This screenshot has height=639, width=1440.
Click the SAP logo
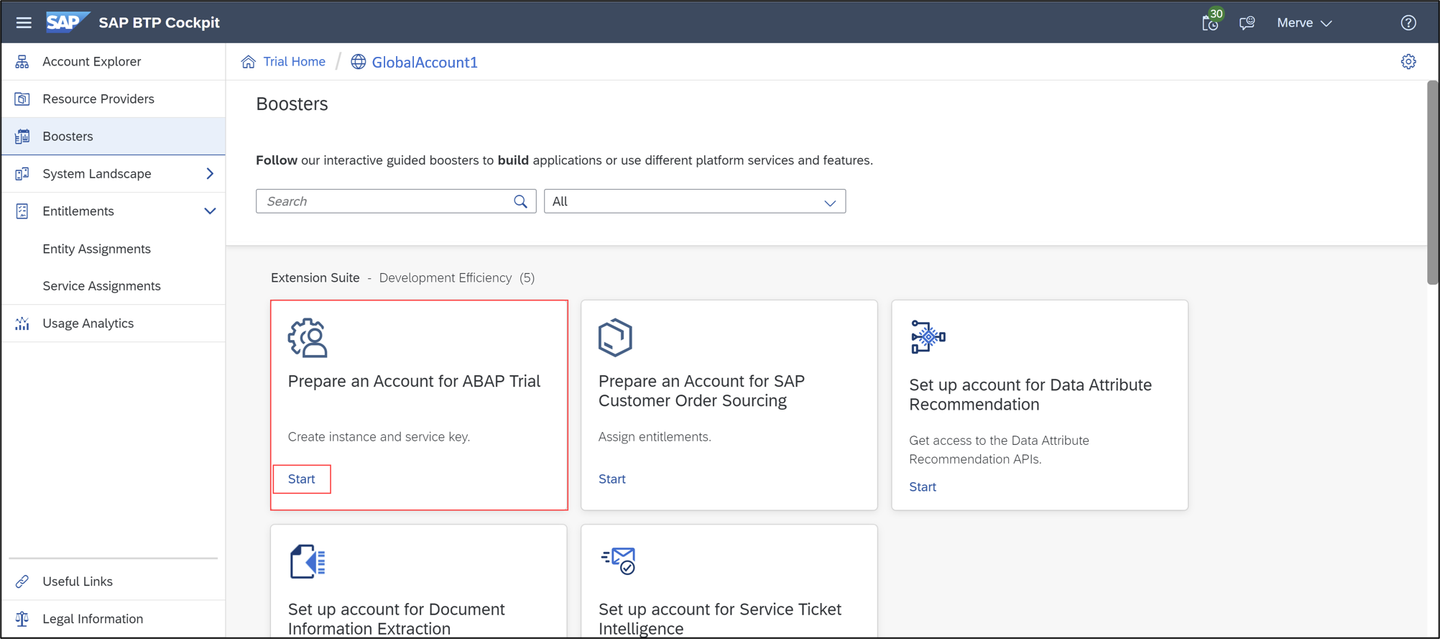point(68,22)
